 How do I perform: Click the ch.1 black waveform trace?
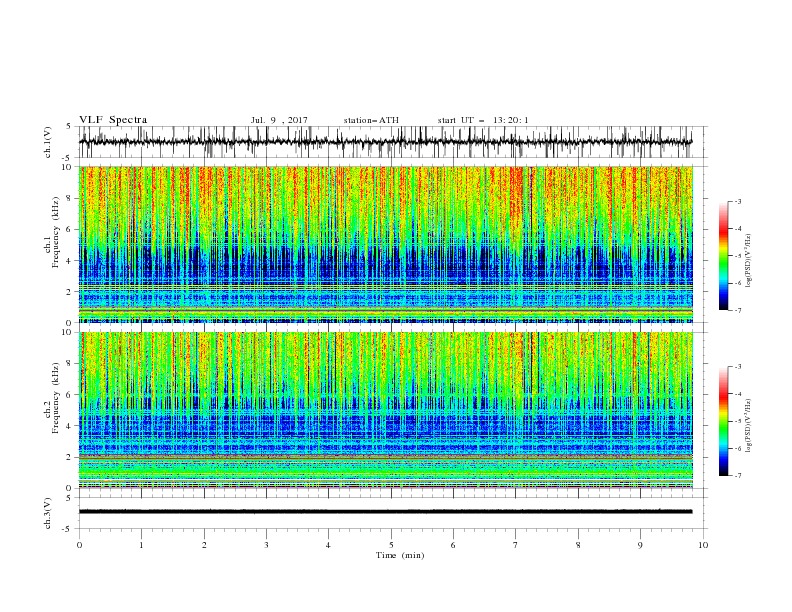click(385, 142)
